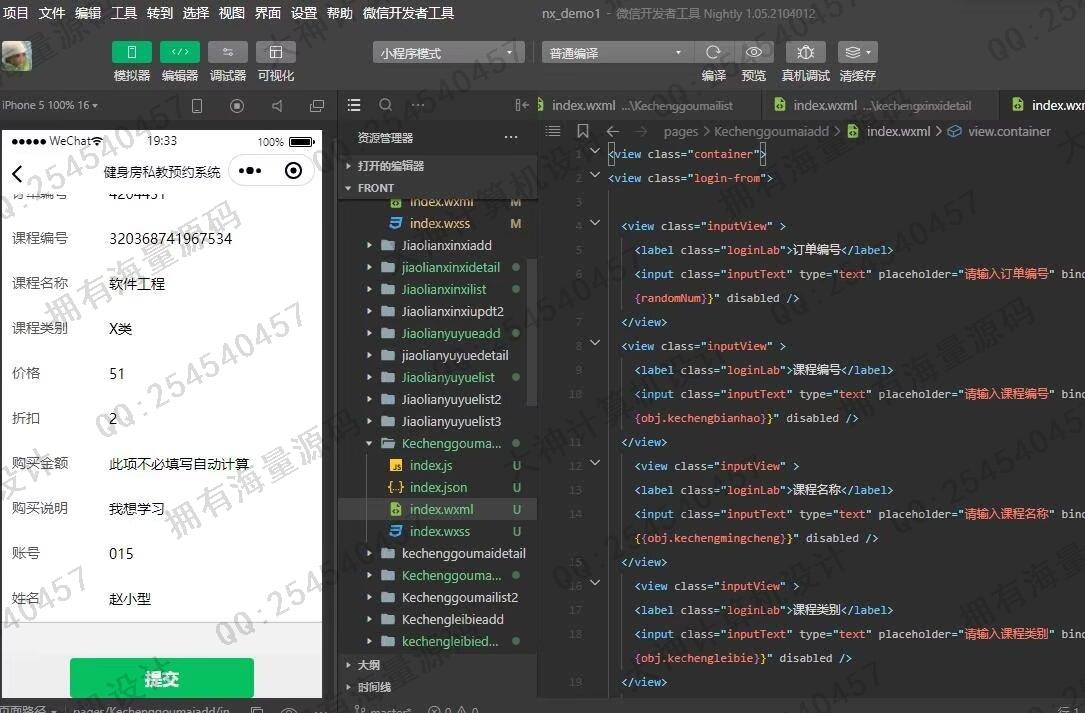
Task: Open the 设置 menu
Action: click(304, 12)
